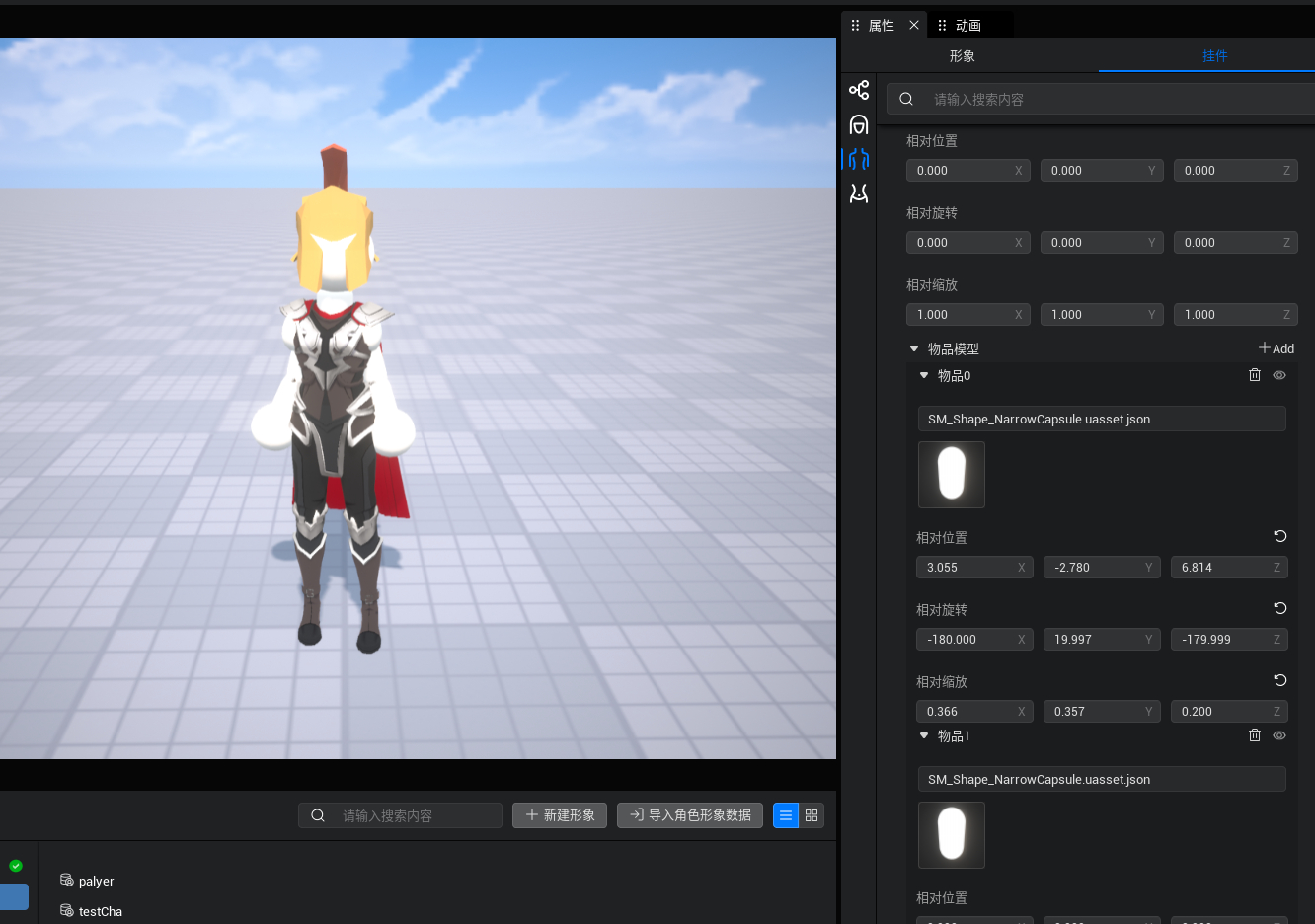Toggle visibility of 物品0 with the eye icon
1315x924 pixels.
coord(1279,375)
